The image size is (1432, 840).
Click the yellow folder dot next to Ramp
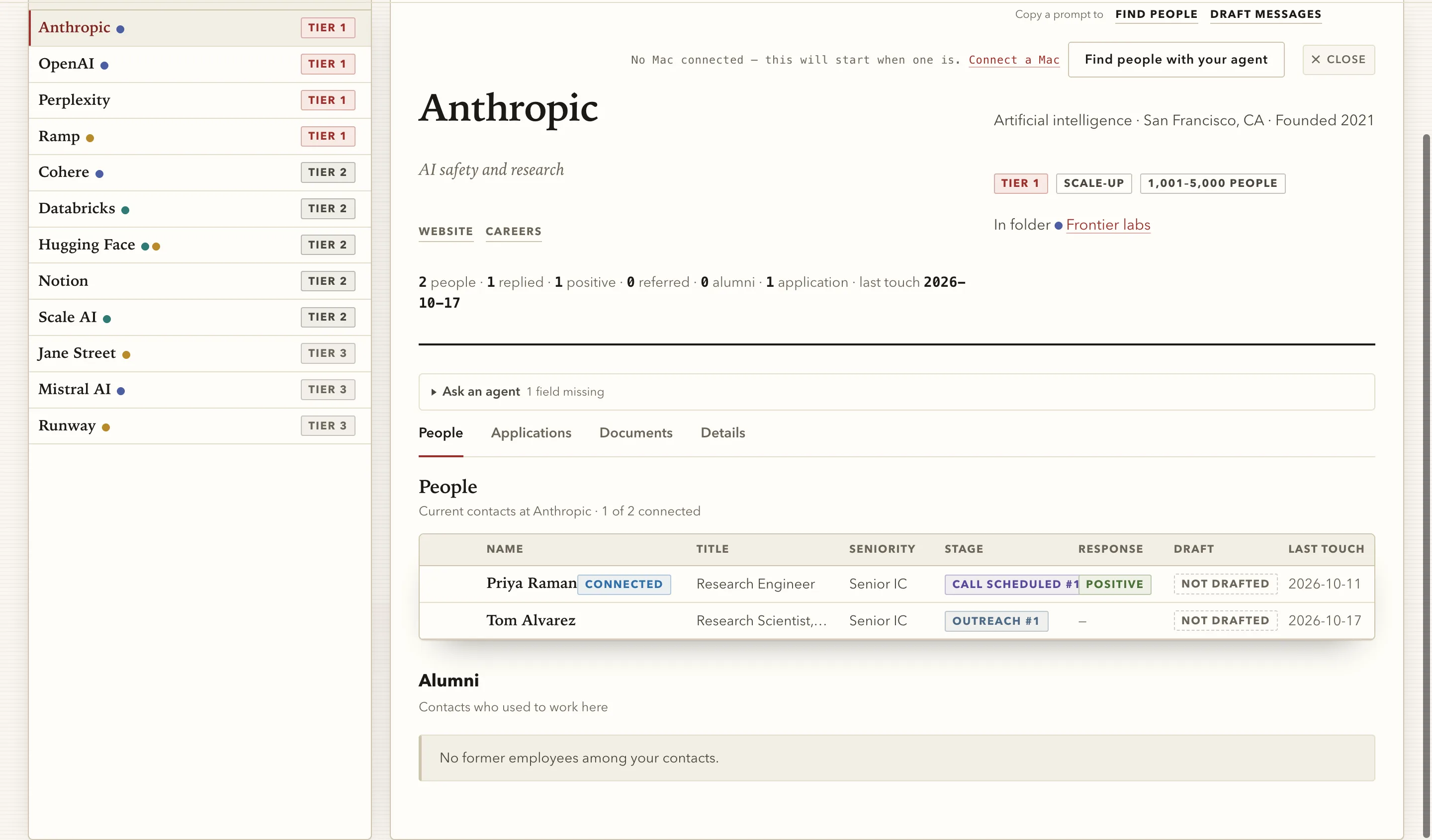(x=90, y=138)
